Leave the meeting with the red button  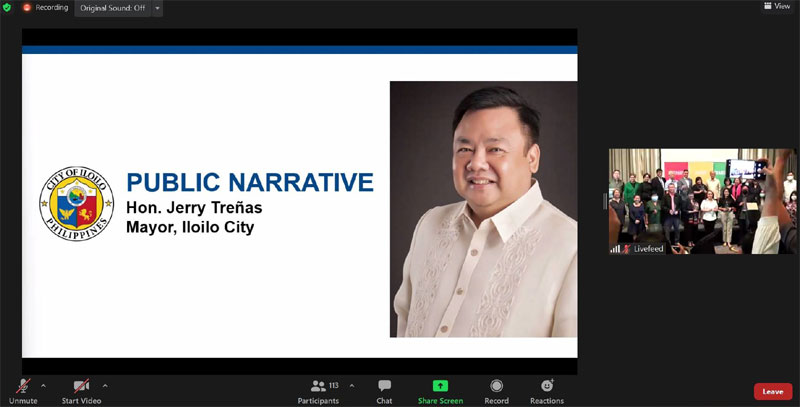pyautogui.click(x=772, y=391)
